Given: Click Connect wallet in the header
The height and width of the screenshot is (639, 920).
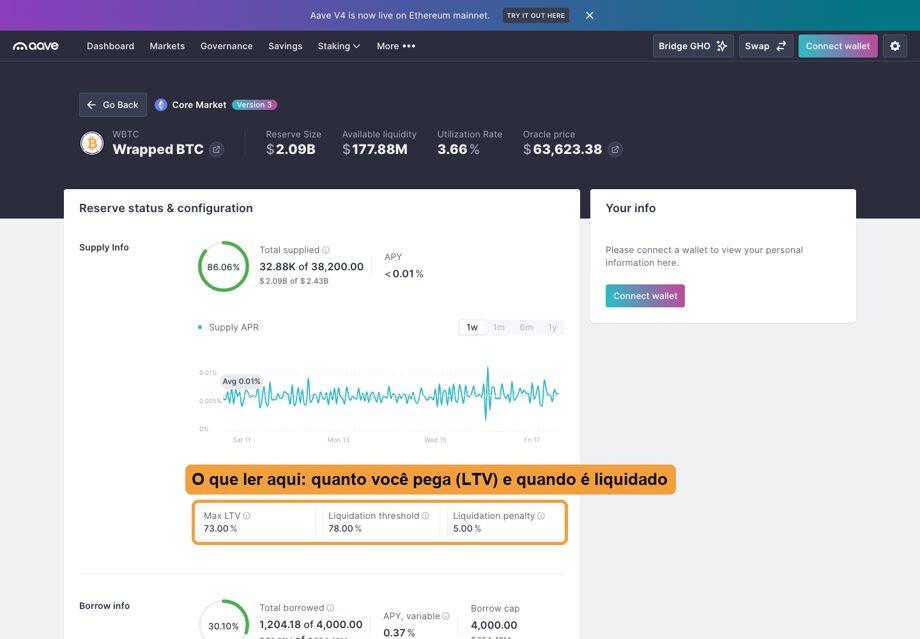Looking at the screenshot, I should [x=838, y=46].
